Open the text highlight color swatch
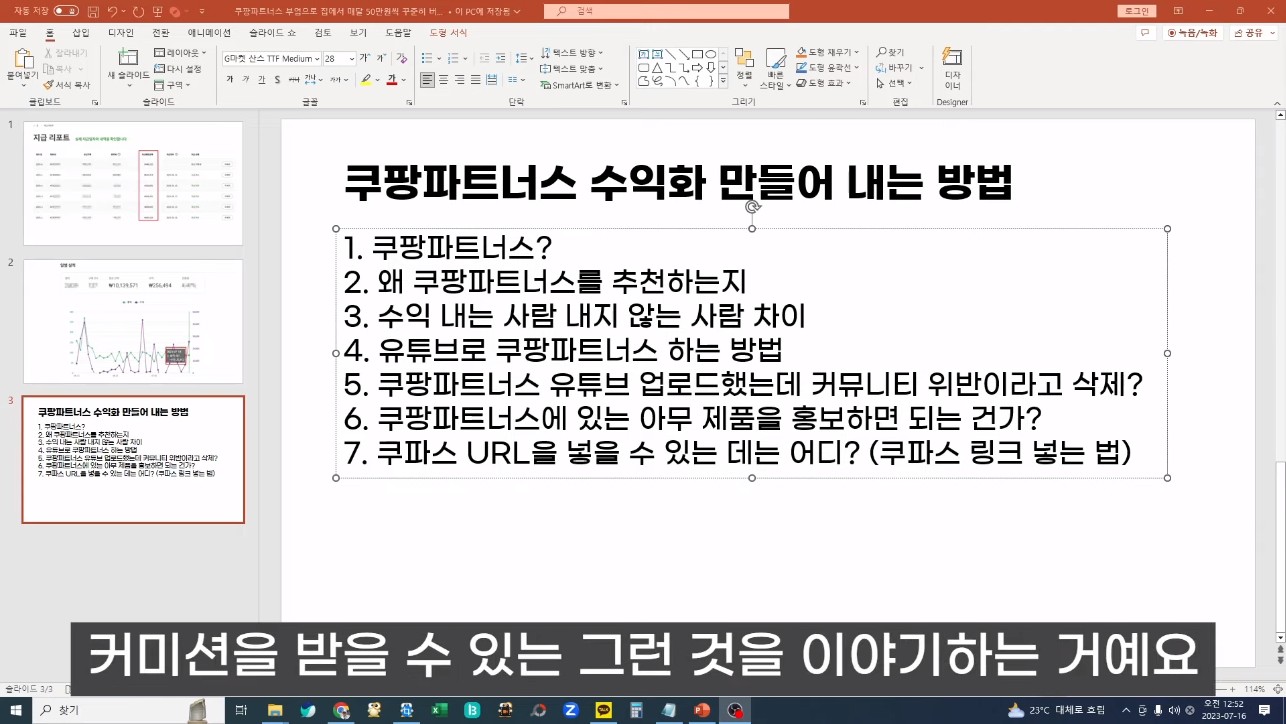Screen dimensions: 1286x724 366,80
